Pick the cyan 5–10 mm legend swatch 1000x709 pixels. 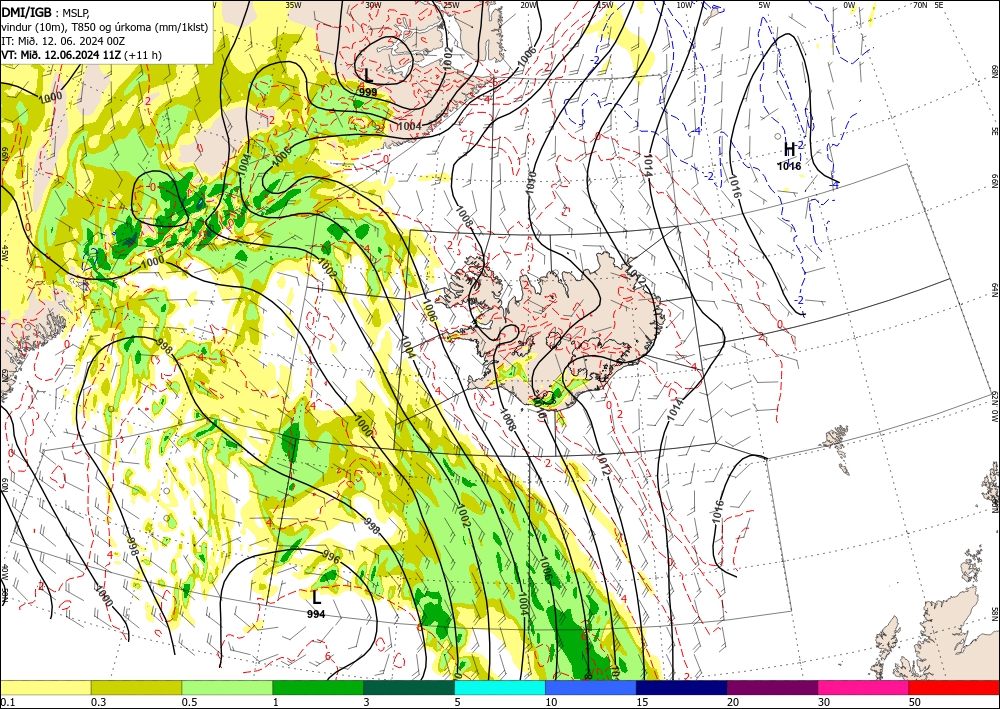tap(500, 687)
